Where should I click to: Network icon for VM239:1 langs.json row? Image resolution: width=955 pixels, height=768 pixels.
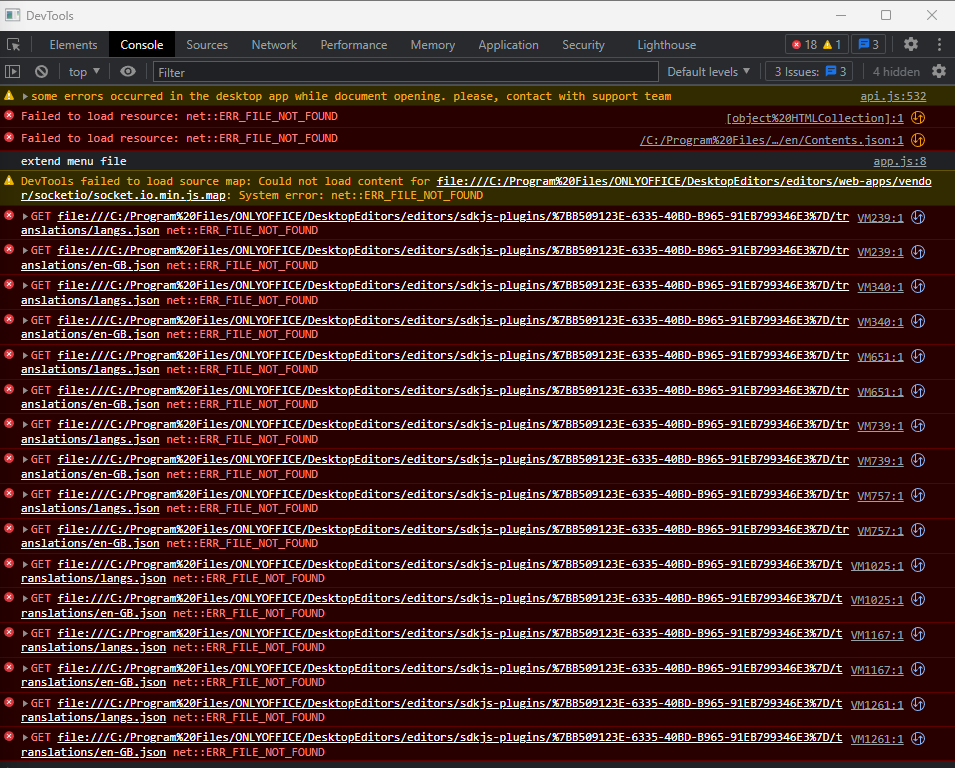point(918,217)
